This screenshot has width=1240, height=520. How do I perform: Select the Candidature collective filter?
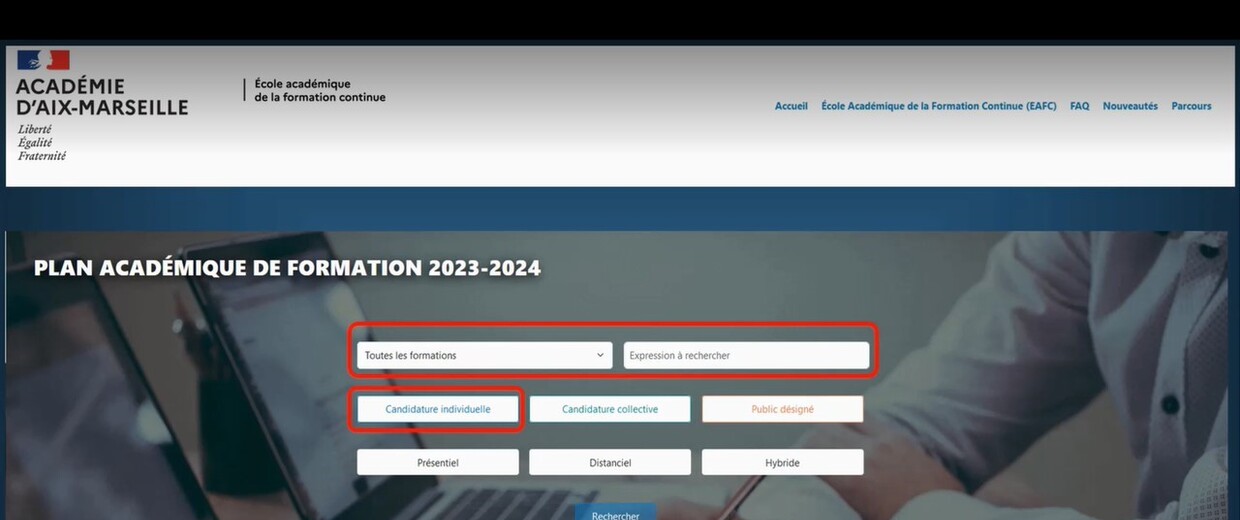(x=610, y=409)
